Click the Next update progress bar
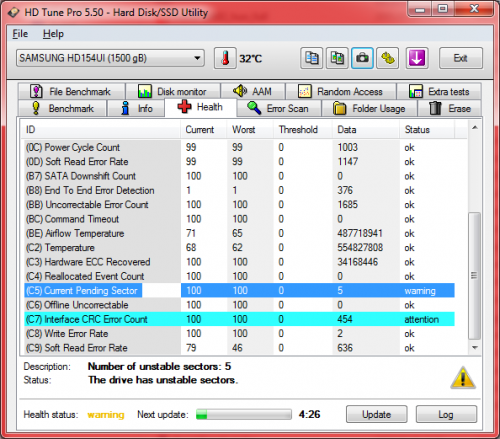Image resolution: width=500 pixels, height=439 pixels. (x=244, y=414)
